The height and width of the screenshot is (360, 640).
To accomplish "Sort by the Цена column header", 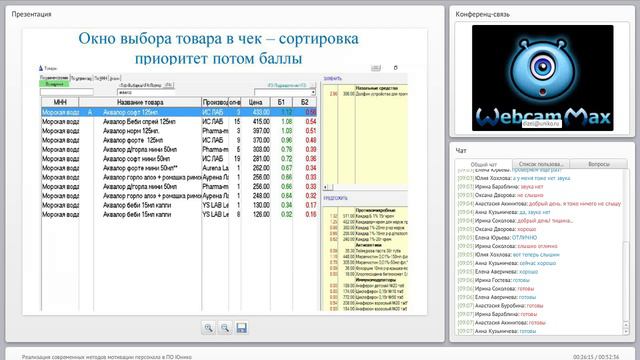I will [256, 102].
